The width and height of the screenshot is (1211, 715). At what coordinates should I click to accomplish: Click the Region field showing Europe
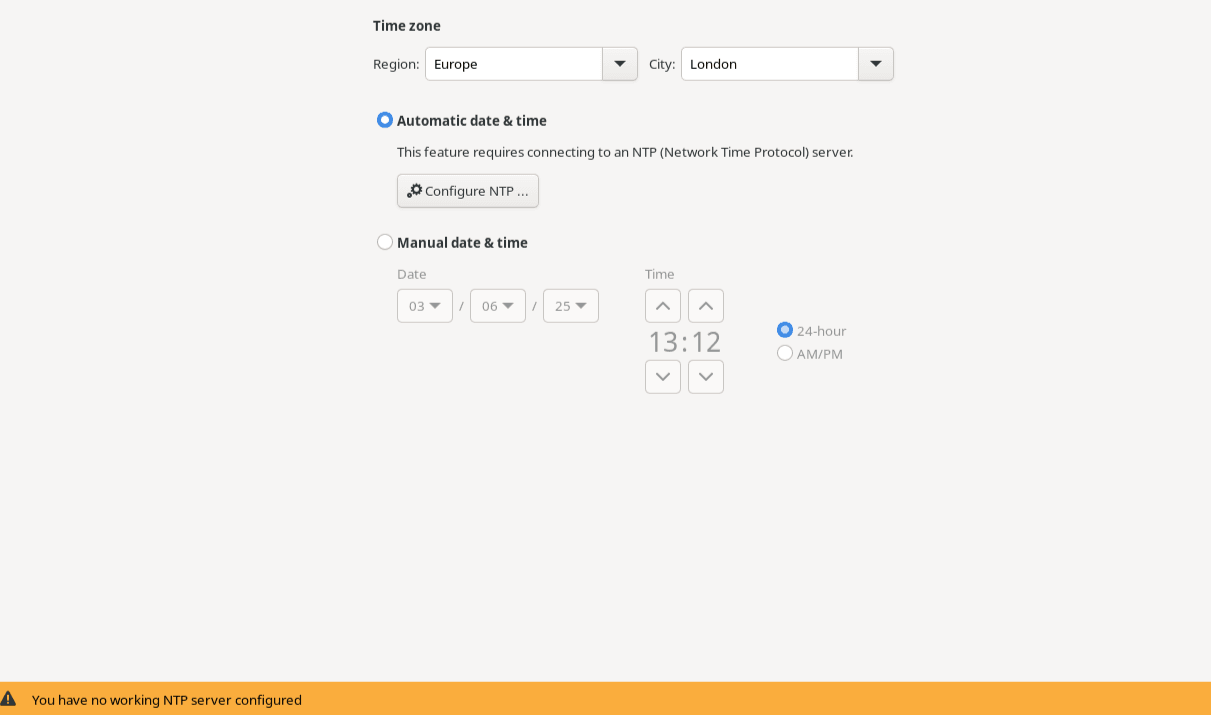[514, 64]
